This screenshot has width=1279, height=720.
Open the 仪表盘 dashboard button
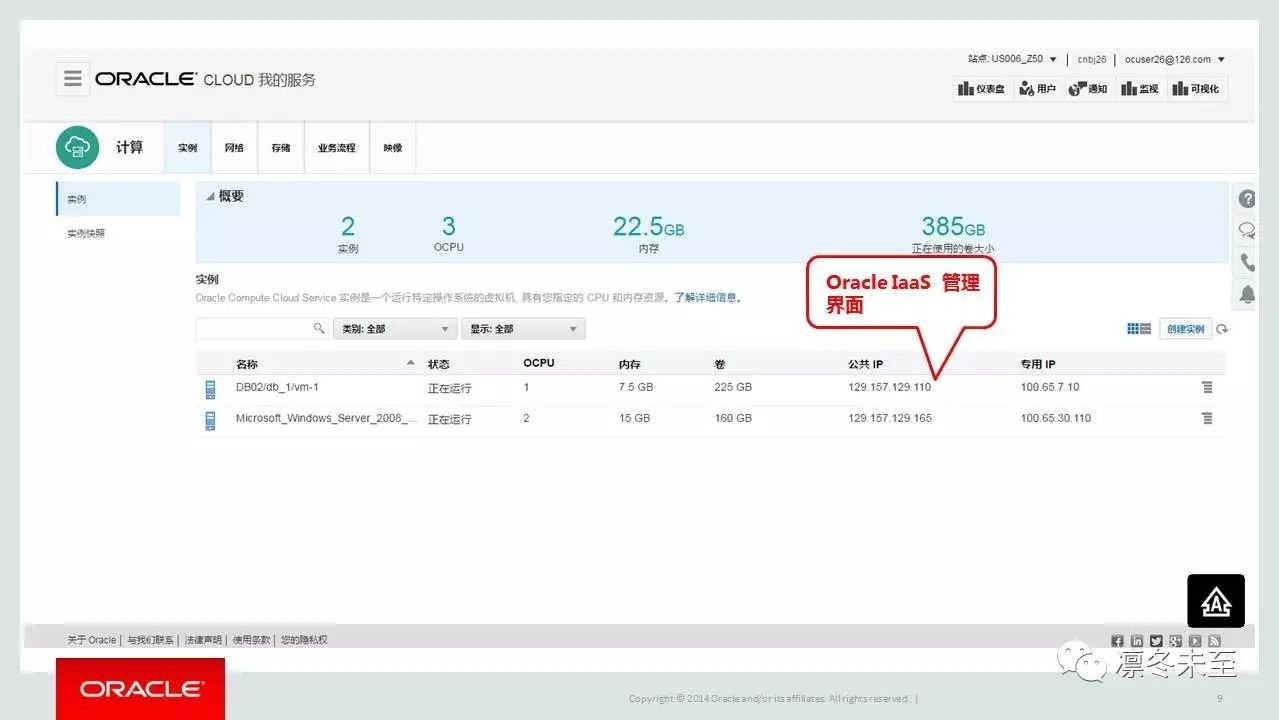point(981,89)
